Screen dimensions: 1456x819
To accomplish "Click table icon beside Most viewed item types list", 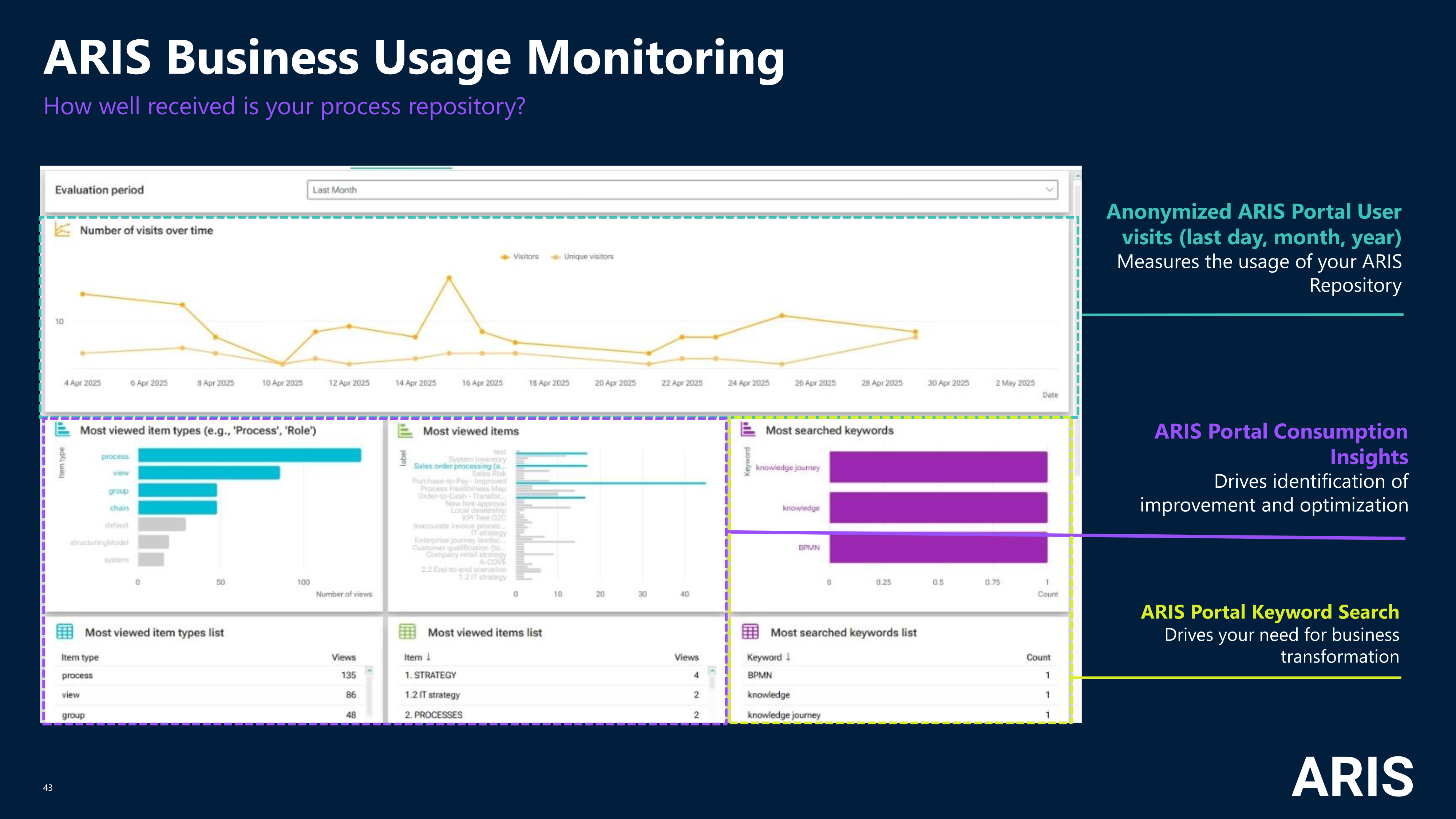I will [x=64, y=632].
